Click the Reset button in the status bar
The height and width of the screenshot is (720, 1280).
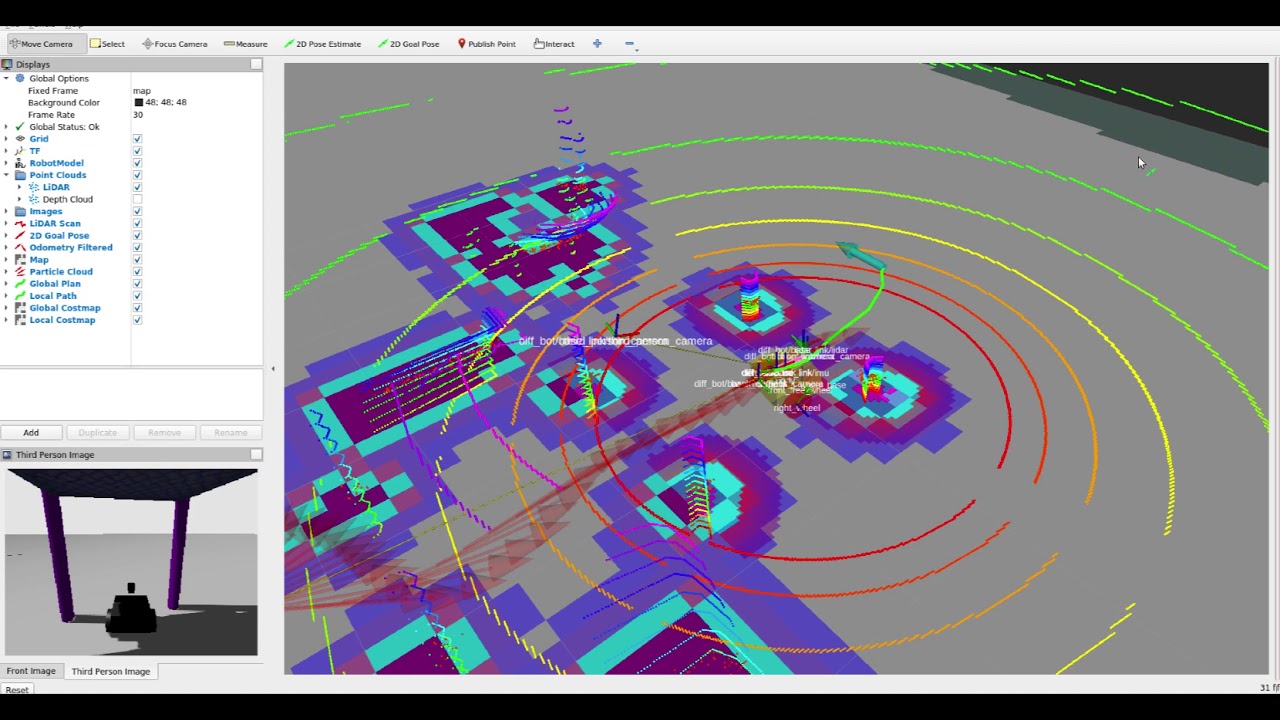click(17, 690)
